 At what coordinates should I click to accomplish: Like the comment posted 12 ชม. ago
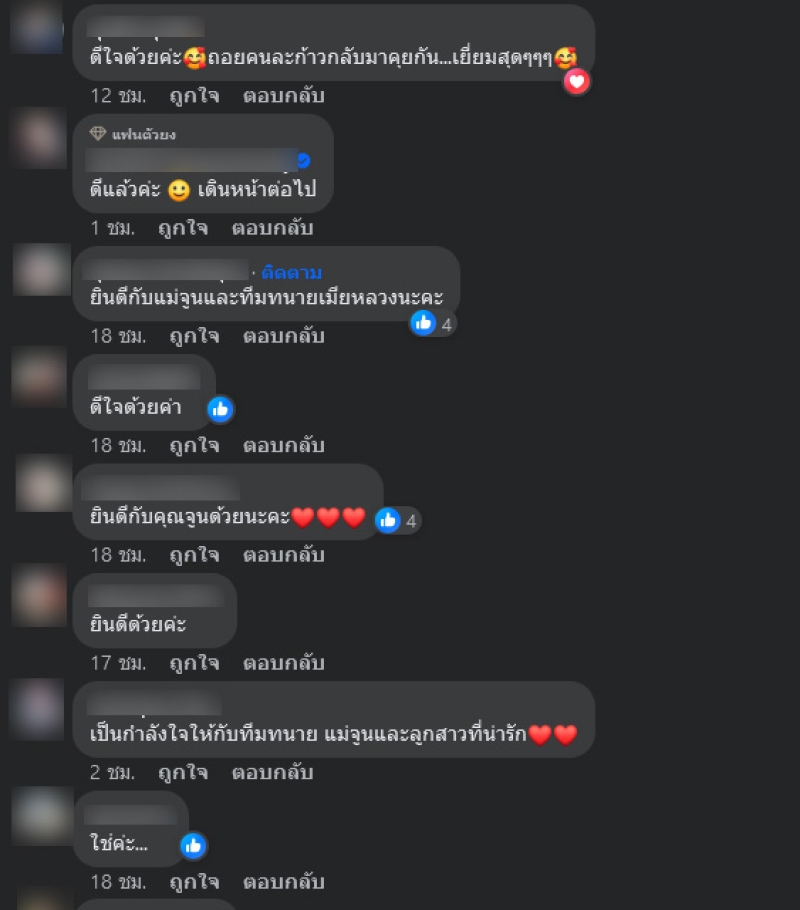point(194,96)
